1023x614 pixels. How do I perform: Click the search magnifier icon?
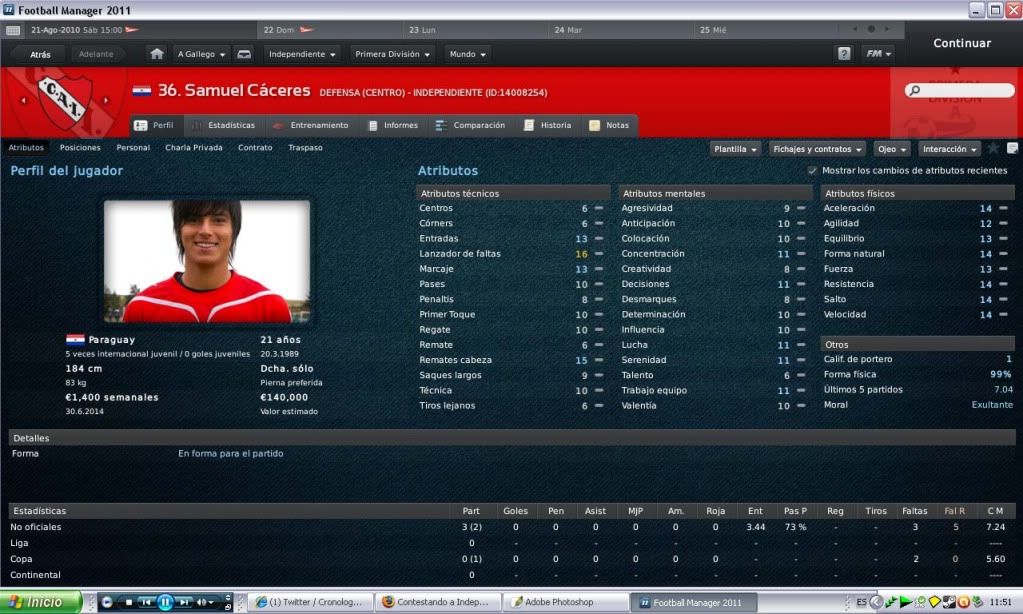(915, 90)
